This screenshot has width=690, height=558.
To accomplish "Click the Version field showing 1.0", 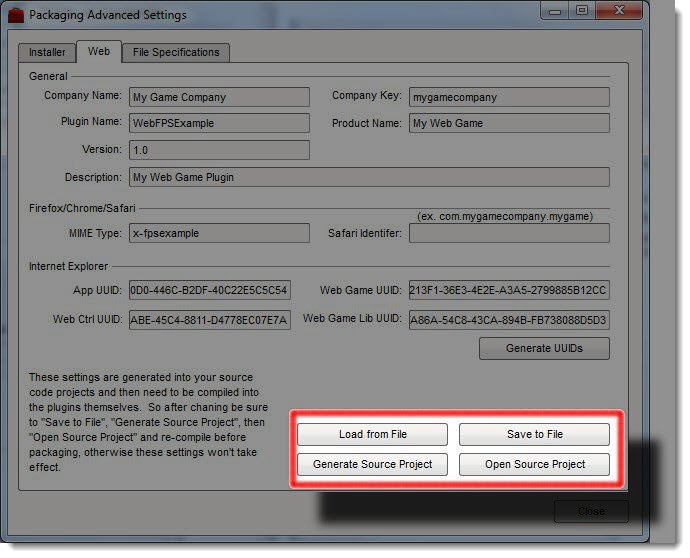I will [219, 150].
